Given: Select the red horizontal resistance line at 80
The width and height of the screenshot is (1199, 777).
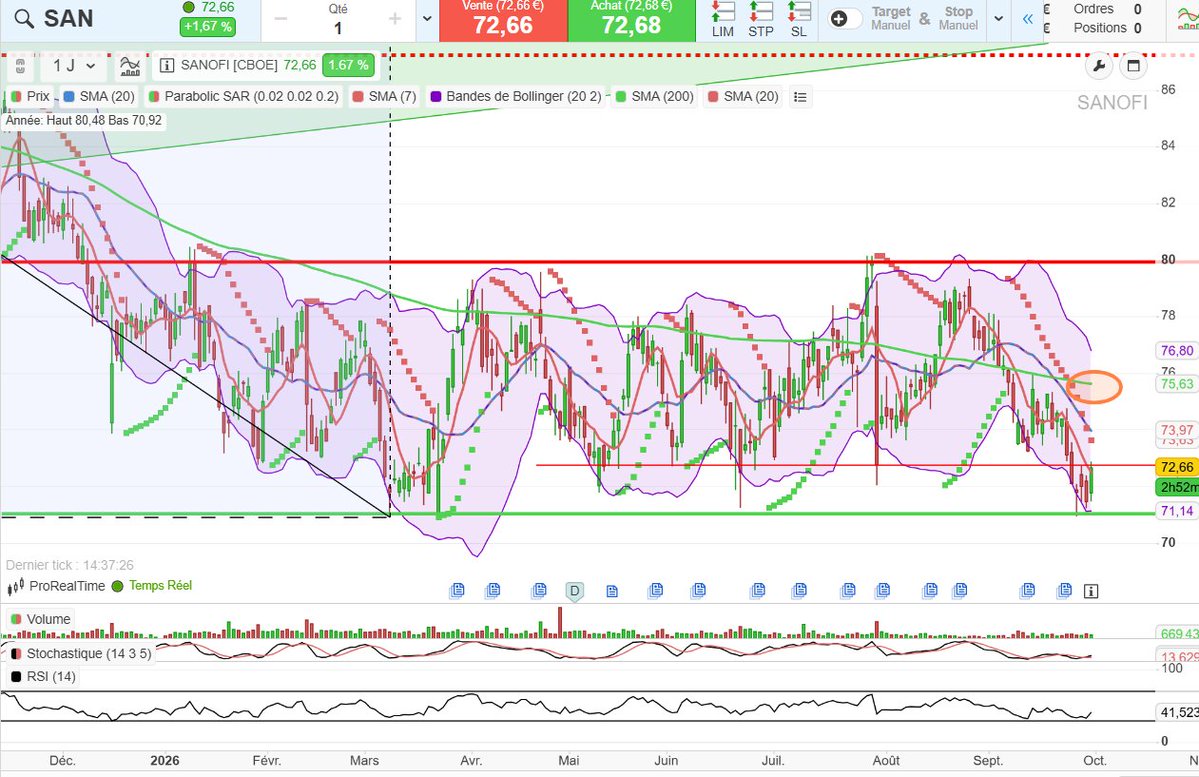Looking at the screenshot, I should coord(577,262).
